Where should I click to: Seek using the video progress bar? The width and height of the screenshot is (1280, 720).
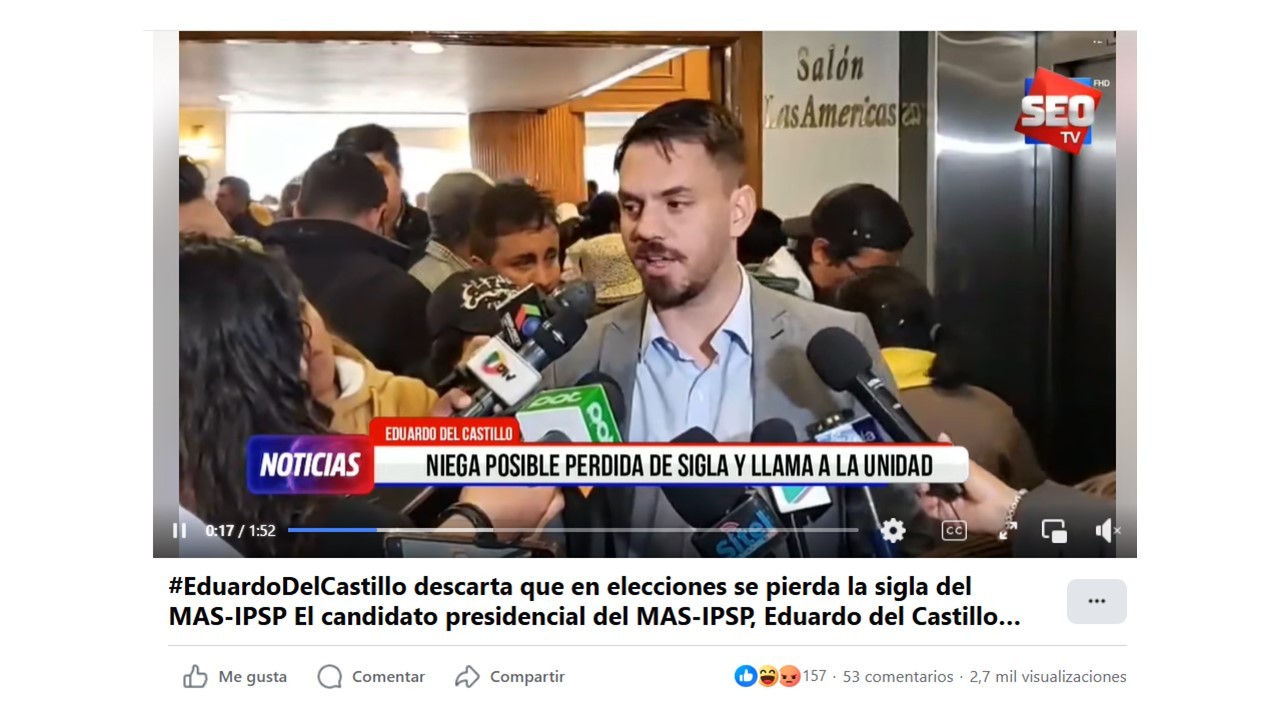click(x=572, y=530)
